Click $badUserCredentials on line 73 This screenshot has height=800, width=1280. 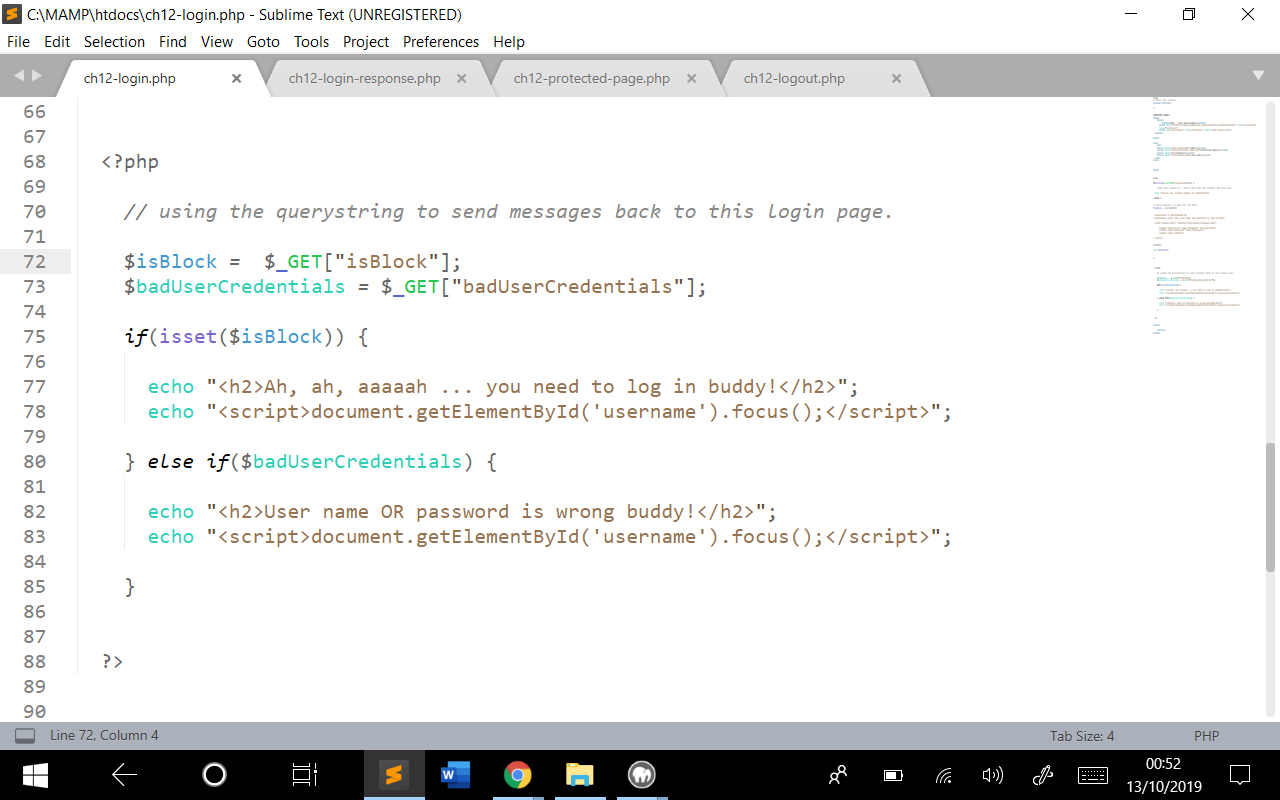(234, 286)
